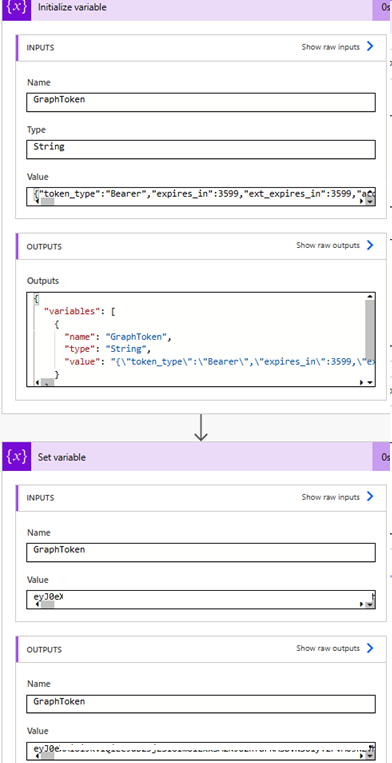Click scroll right arrow in Set variable inputs Value
Screen dimensions: 392x763
pos(361,604)
